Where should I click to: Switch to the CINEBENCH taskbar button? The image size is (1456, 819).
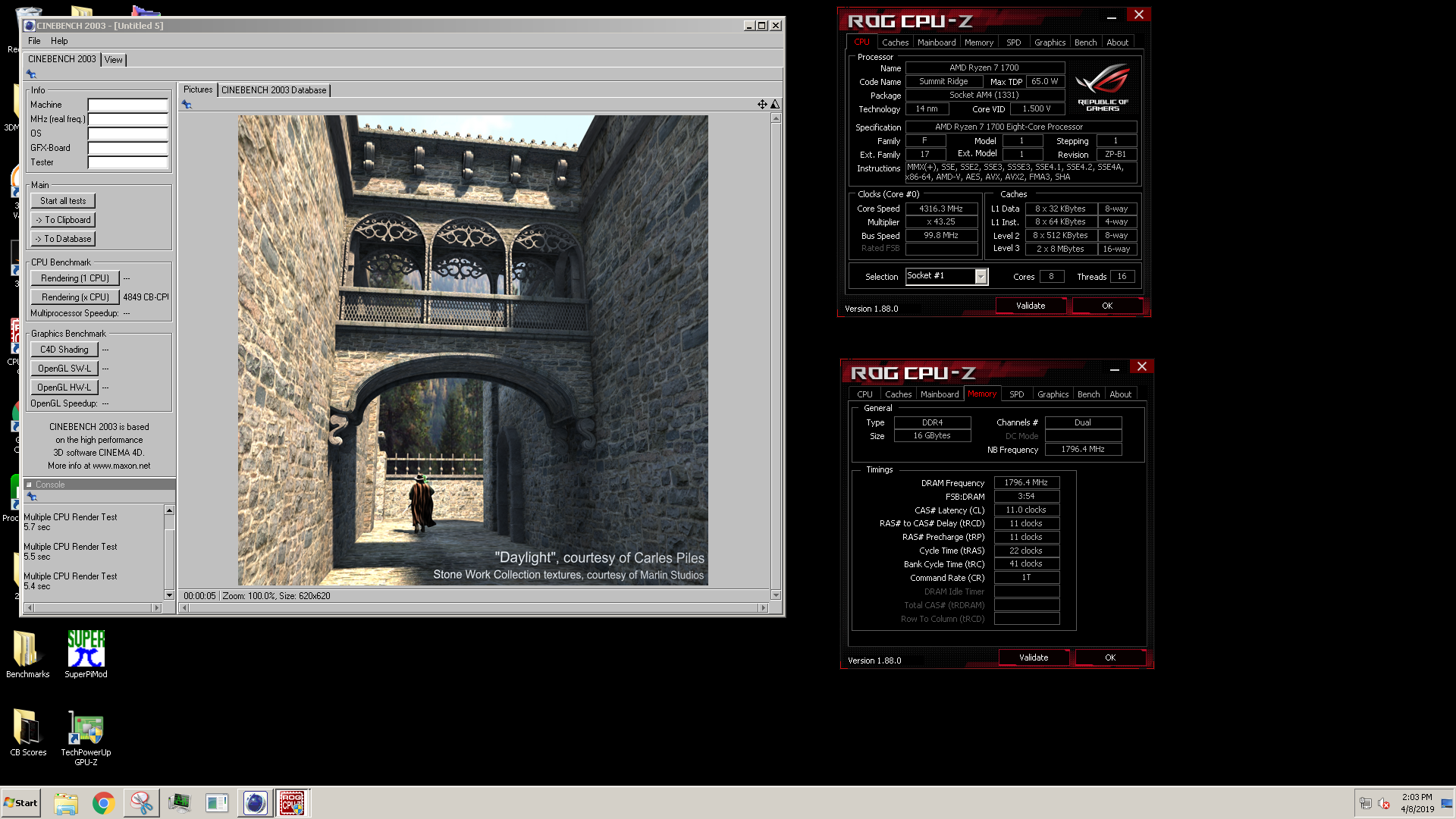coord(255,803)
